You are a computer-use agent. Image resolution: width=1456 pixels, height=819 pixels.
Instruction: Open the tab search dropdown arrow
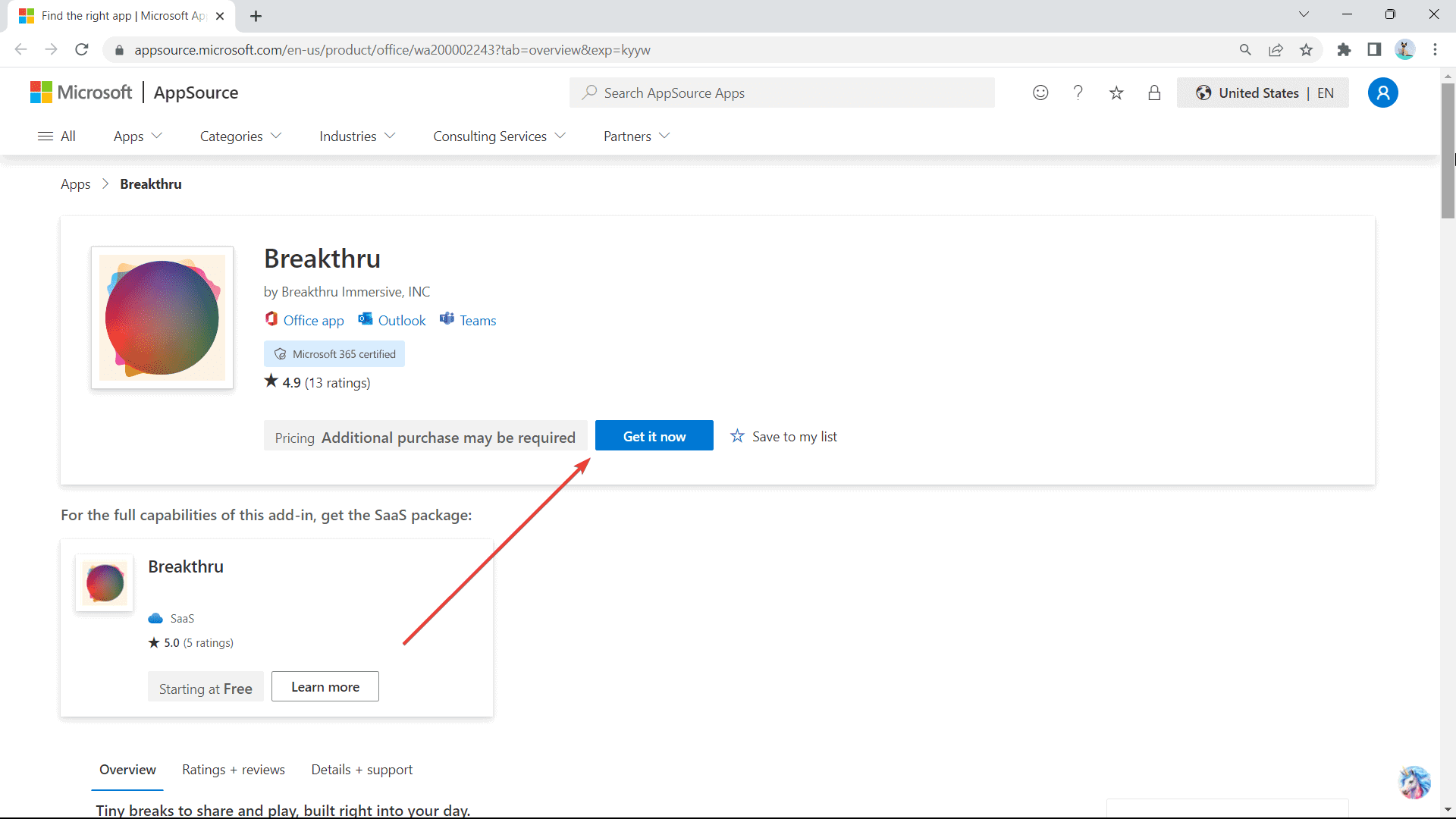point(1304,14)
